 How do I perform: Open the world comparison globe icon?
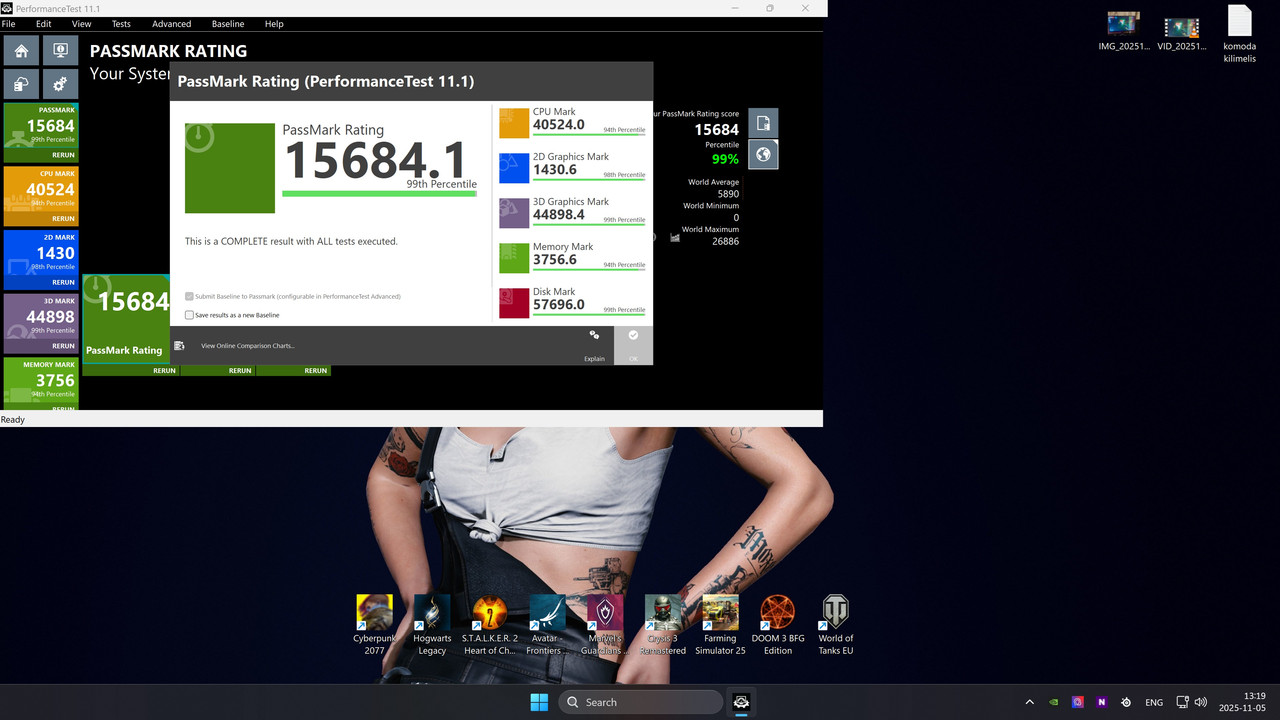(x=763, y=154)
